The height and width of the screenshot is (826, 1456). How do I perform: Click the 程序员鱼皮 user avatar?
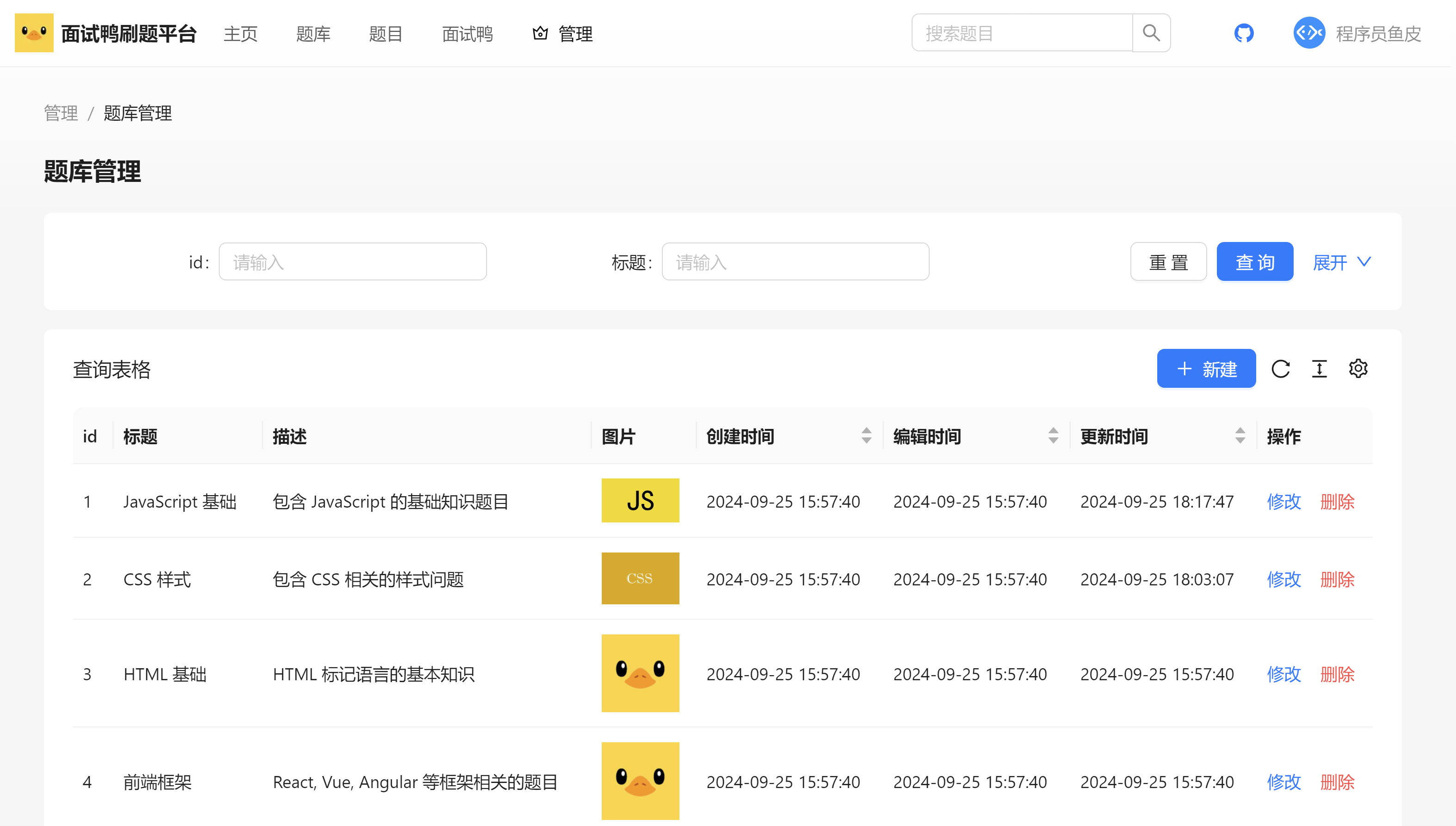[x=1308, y=33]
